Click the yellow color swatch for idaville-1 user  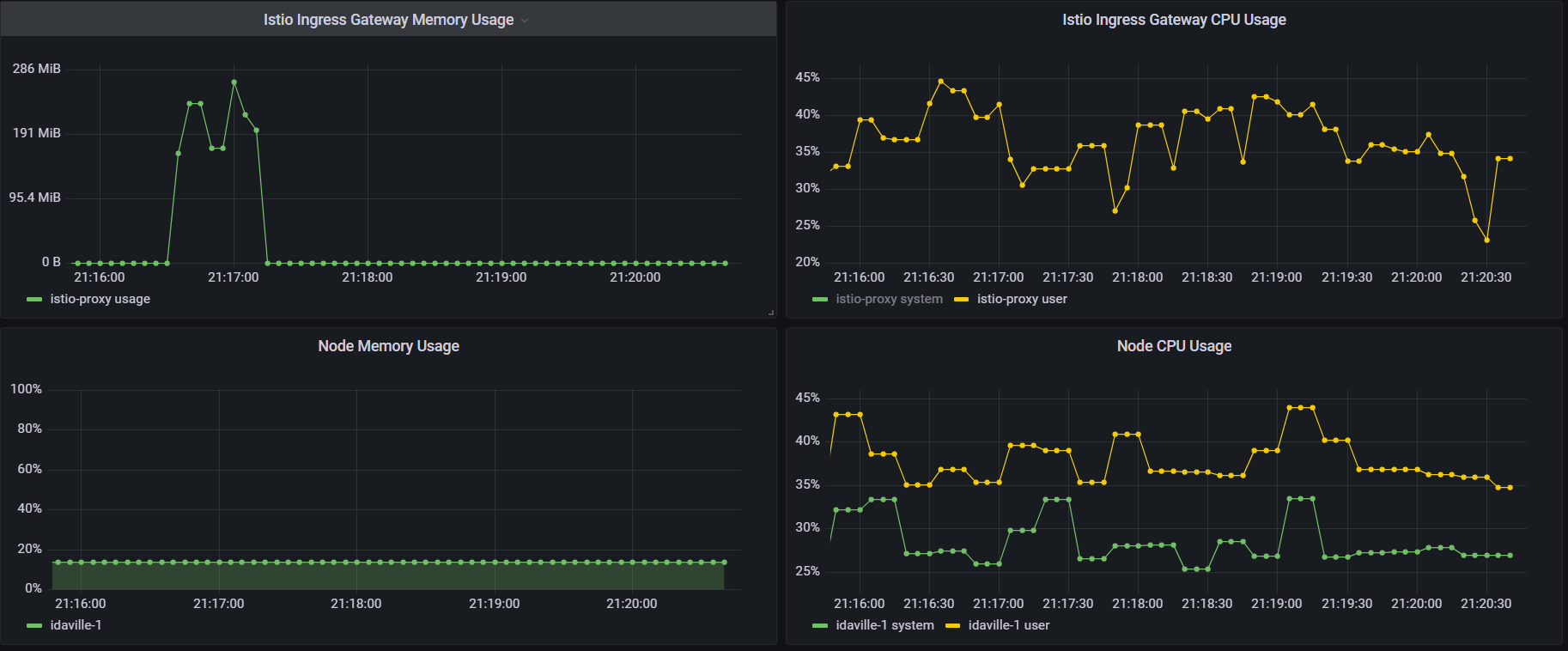click(x=952, y=626)
